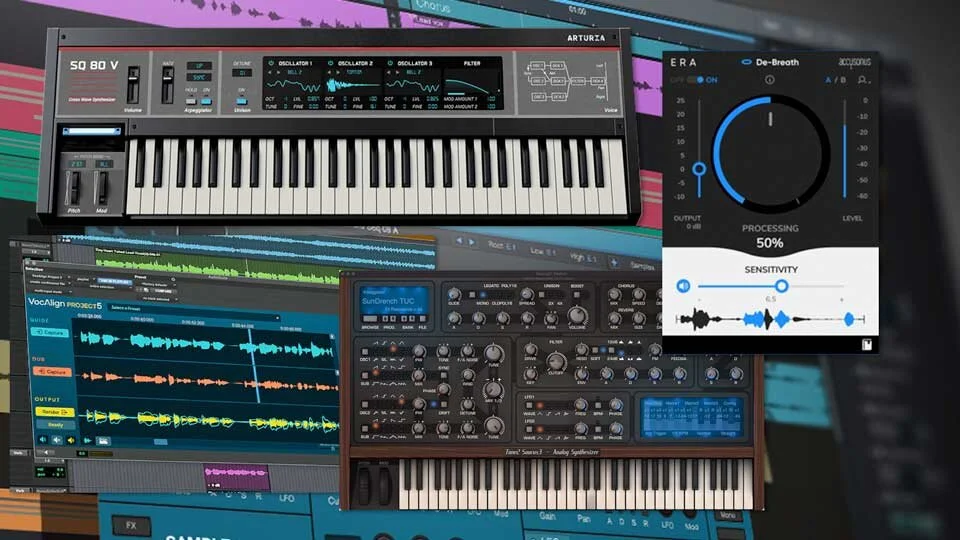Click the Saurus main Volume knob
960x540 pixels.
click(x=576, y=316)
